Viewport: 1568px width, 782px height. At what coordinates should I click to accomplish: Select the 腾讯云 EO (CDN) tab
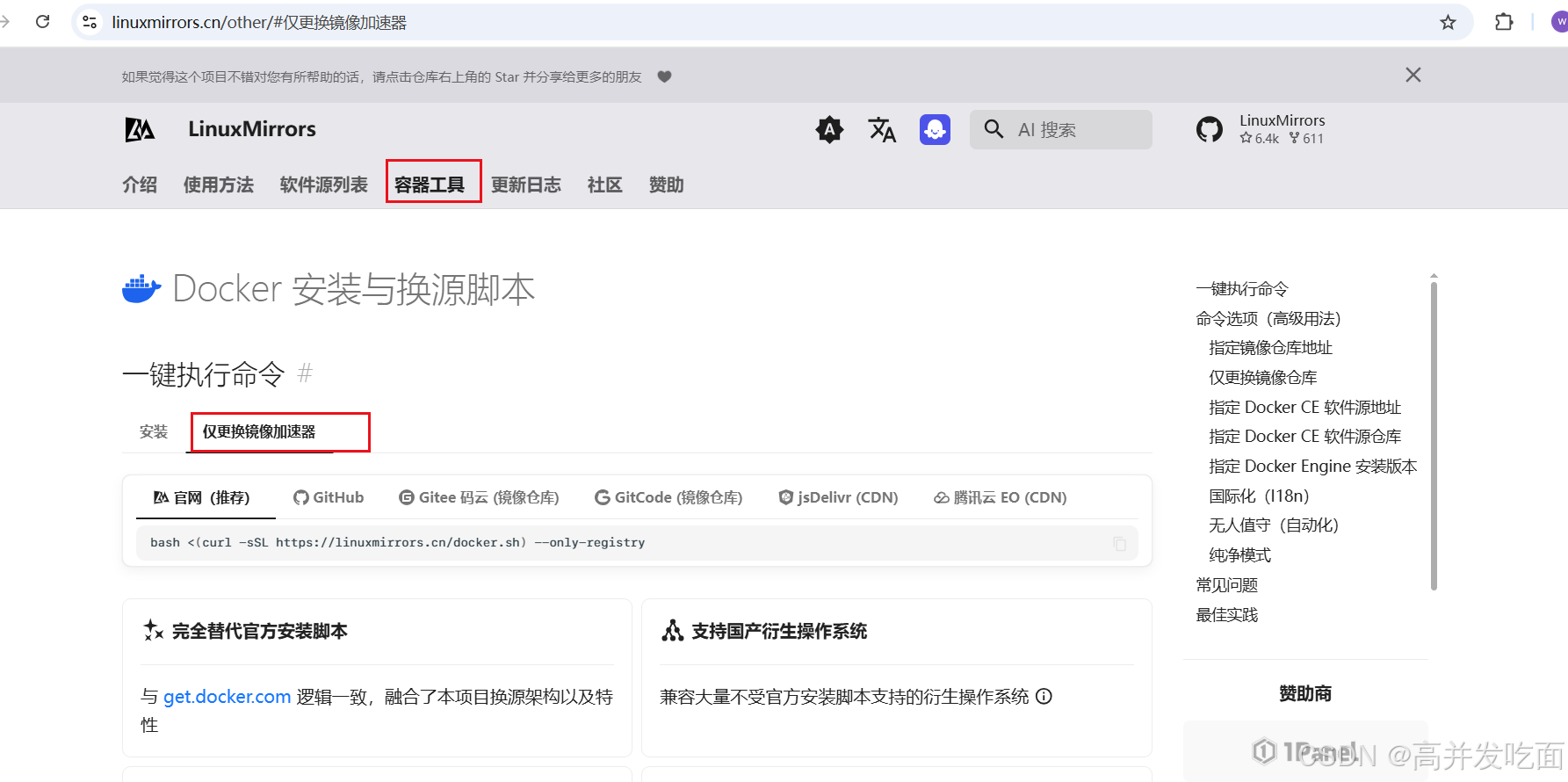pyautogui.click(x=1001, y=497)
